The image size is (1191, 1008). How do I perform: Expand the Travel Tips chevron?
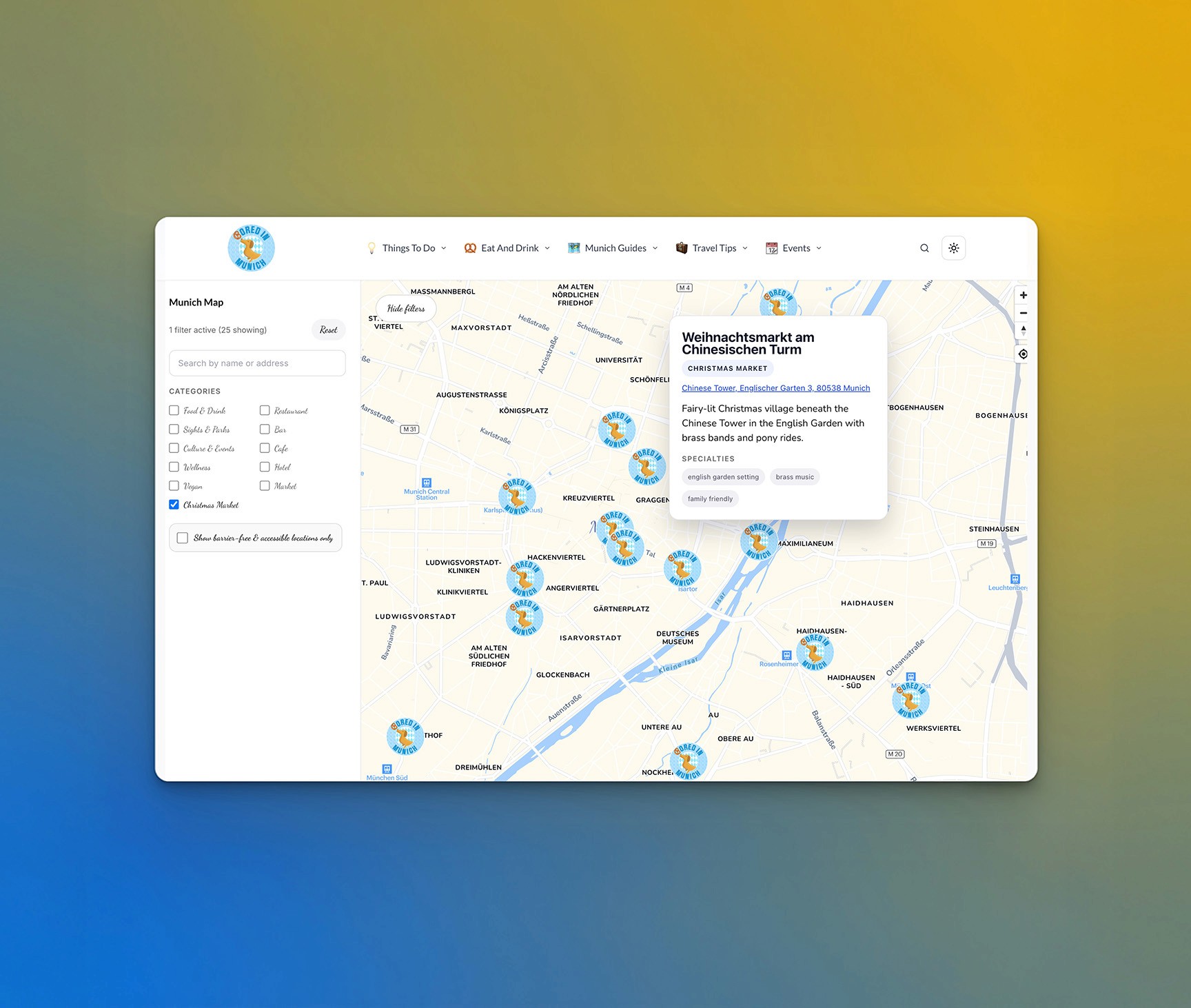point(745,248)
